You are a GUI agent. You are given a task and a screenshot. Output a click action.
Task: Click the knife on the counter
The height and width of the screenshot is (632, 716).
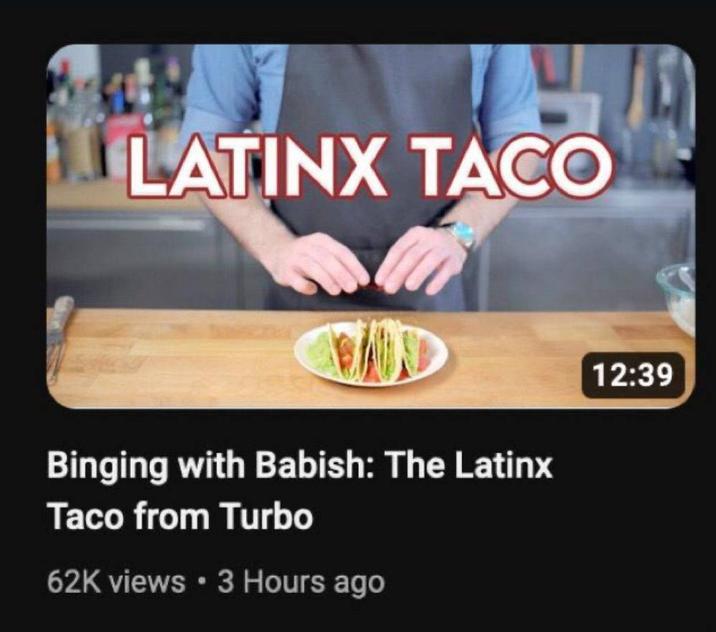tap(59, 336)
